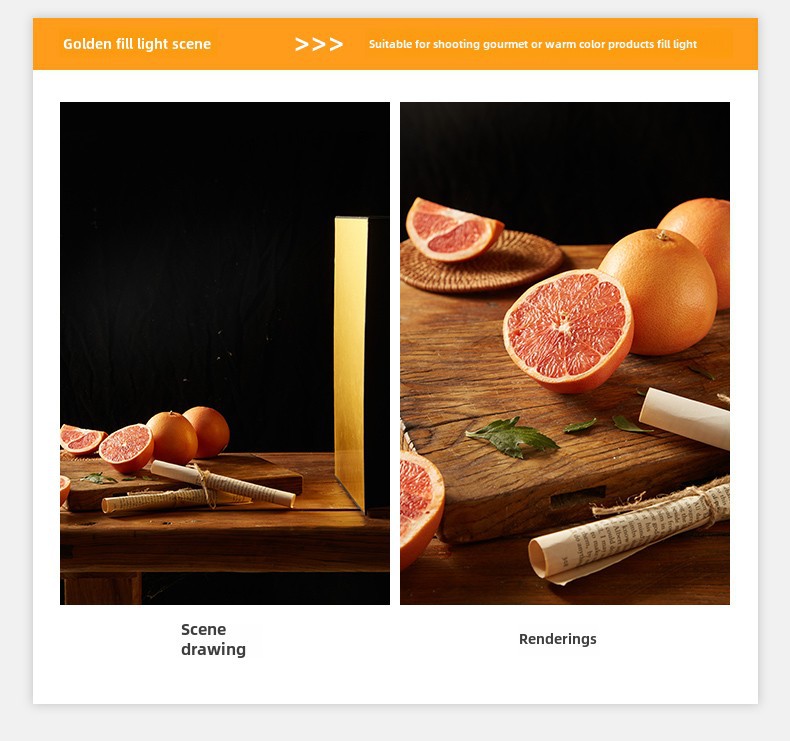790x741 pixels.
Task: Click the green leaf on cutting board
Action: click(x=511, y=437)
